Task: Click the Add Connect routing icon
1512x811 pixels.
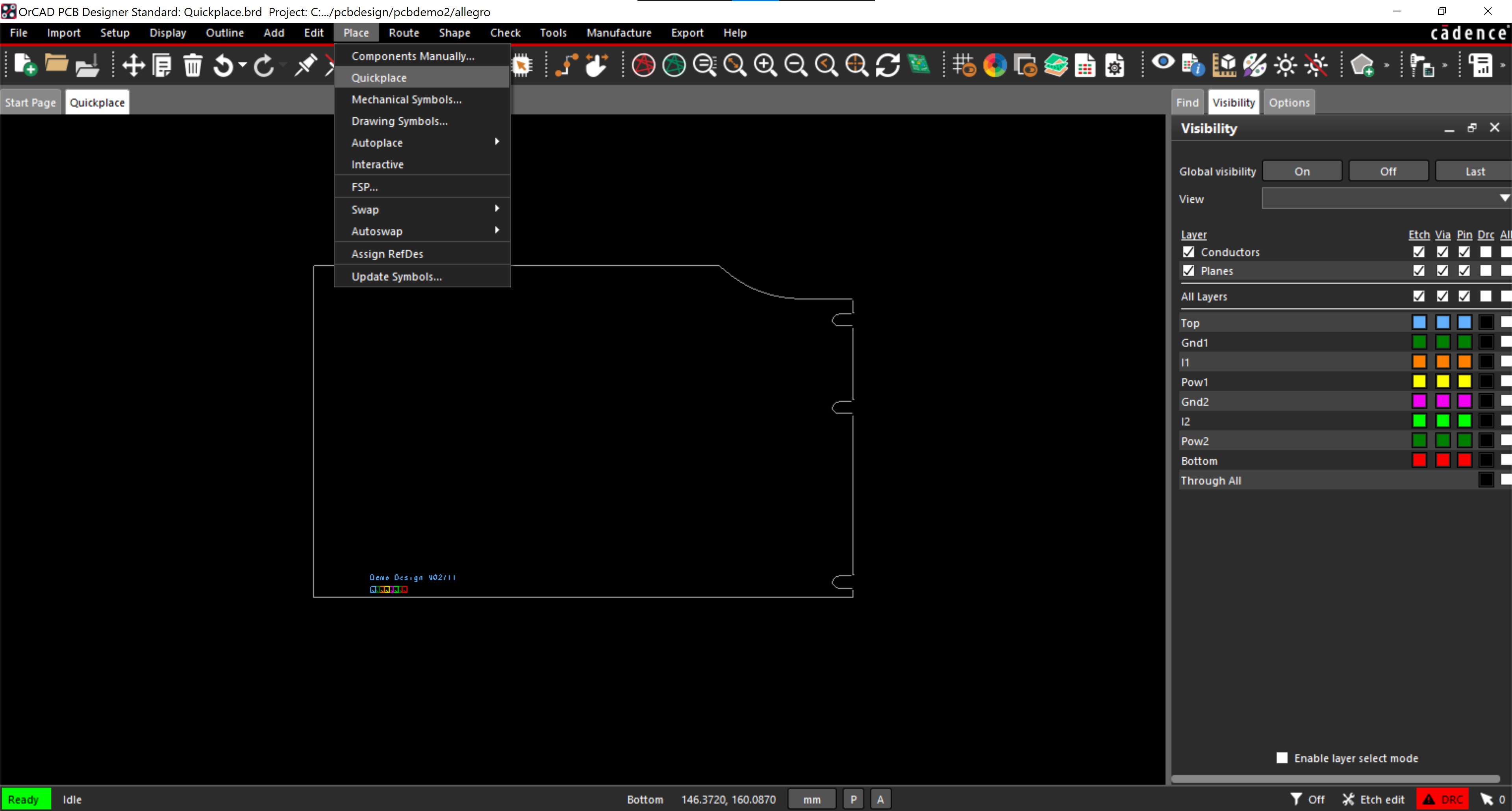Action: (567, 65)
